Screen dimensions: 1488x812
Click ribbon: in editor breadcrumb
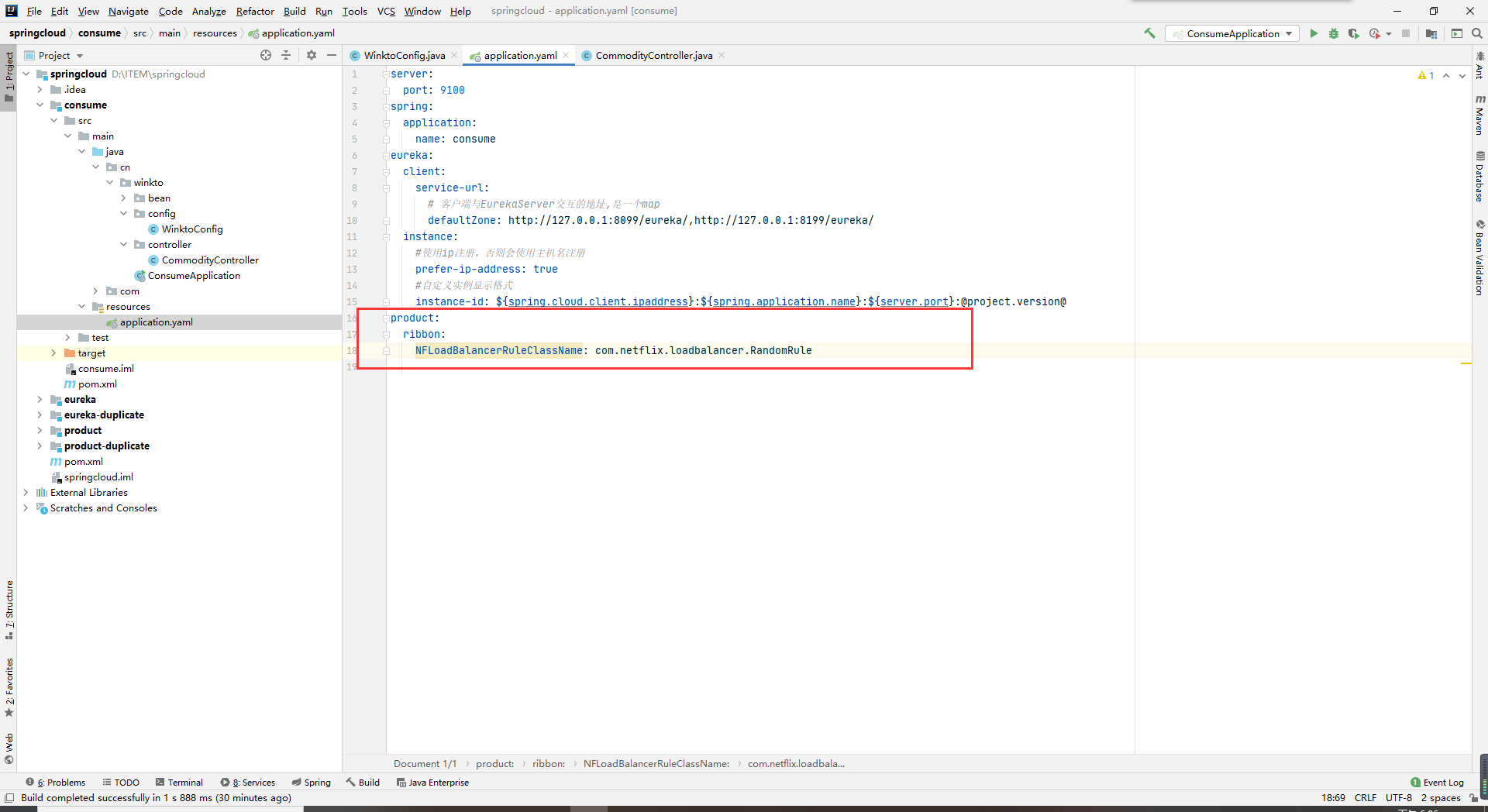coord(549,764)
